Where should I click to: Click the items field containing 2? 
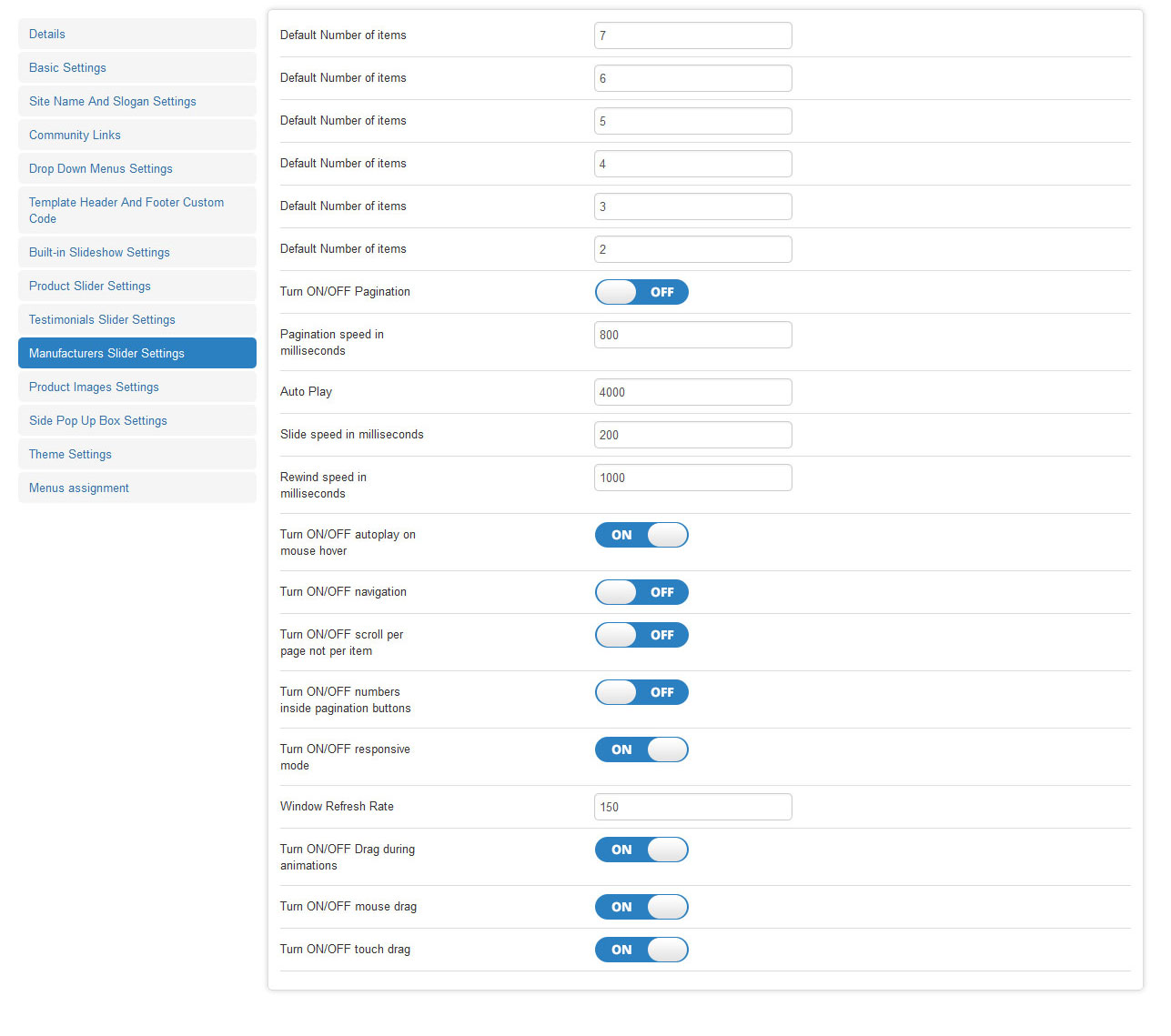click(693, 249)
